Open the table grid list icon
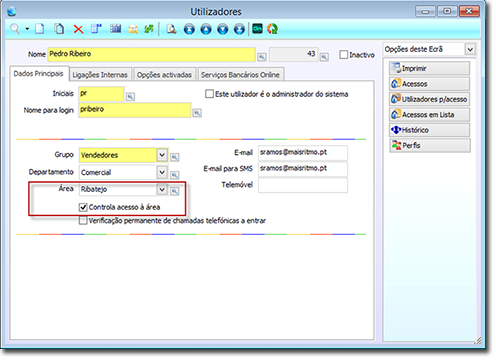This screenshot has height=362, width=496. [116, 29]
